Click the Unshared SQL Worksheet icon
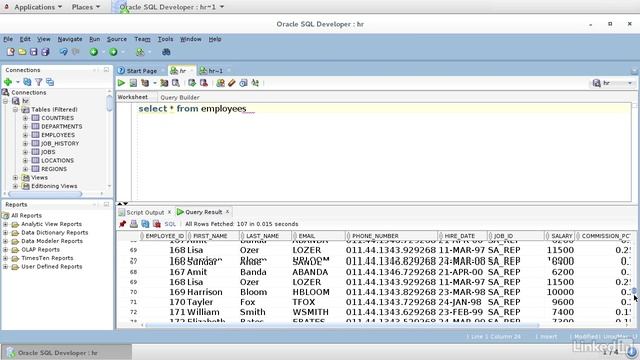This screenshot has height=360, width=640. pos(220,83)
